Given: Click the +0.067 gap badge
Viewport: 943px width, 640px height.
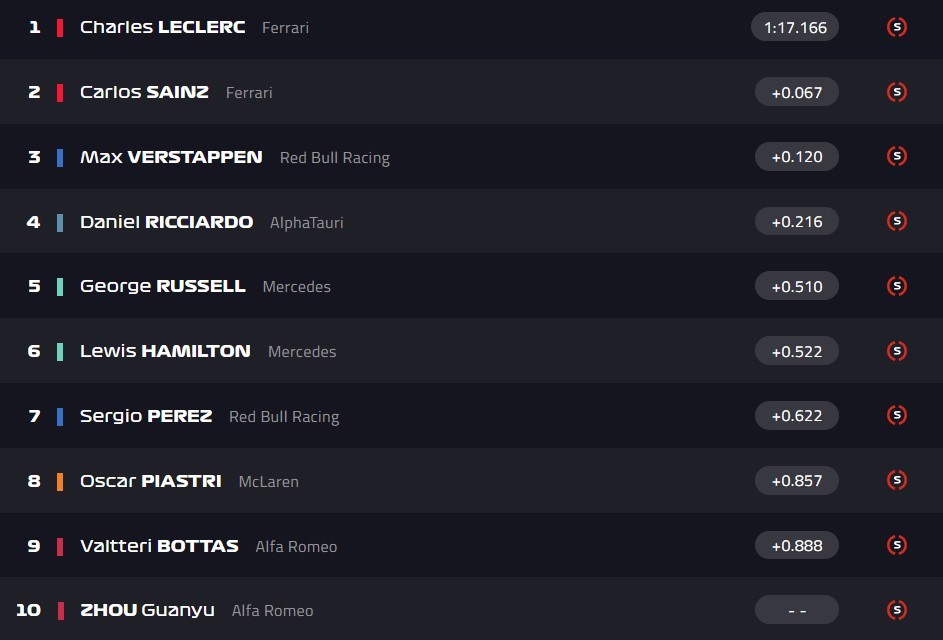Looking at the screenshot, I should [796, 92].
